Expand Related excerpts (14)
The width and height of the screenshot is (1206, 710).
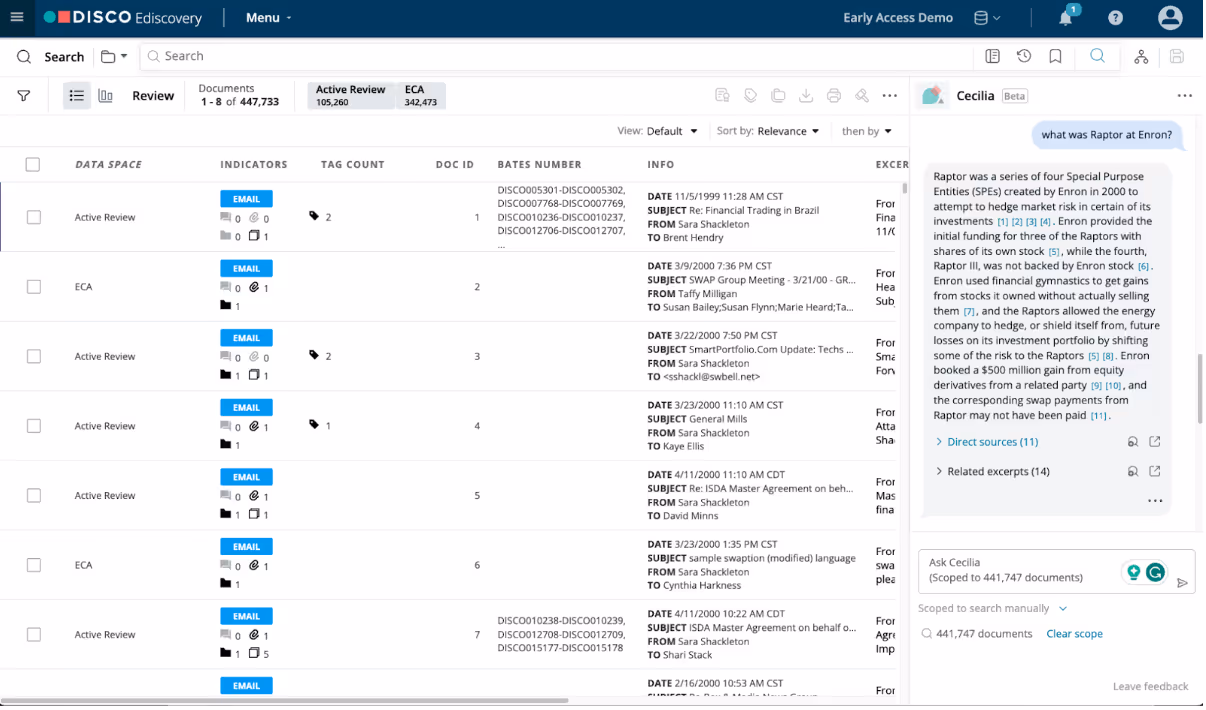[992, 471]
